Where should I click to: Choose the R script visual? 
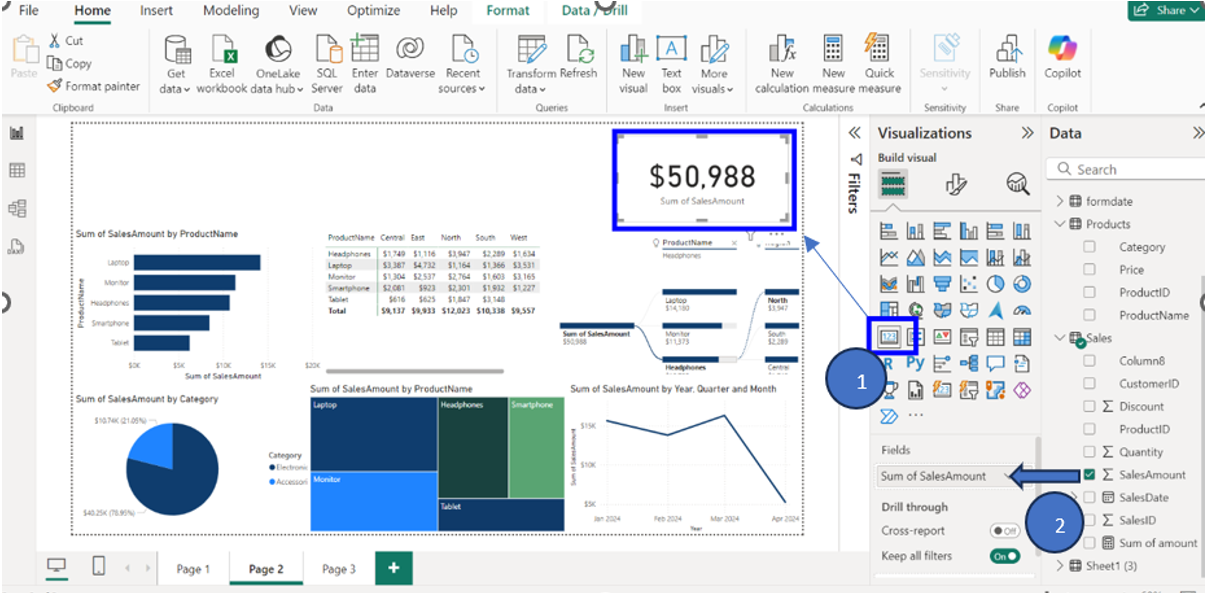[x=888, y=364]
